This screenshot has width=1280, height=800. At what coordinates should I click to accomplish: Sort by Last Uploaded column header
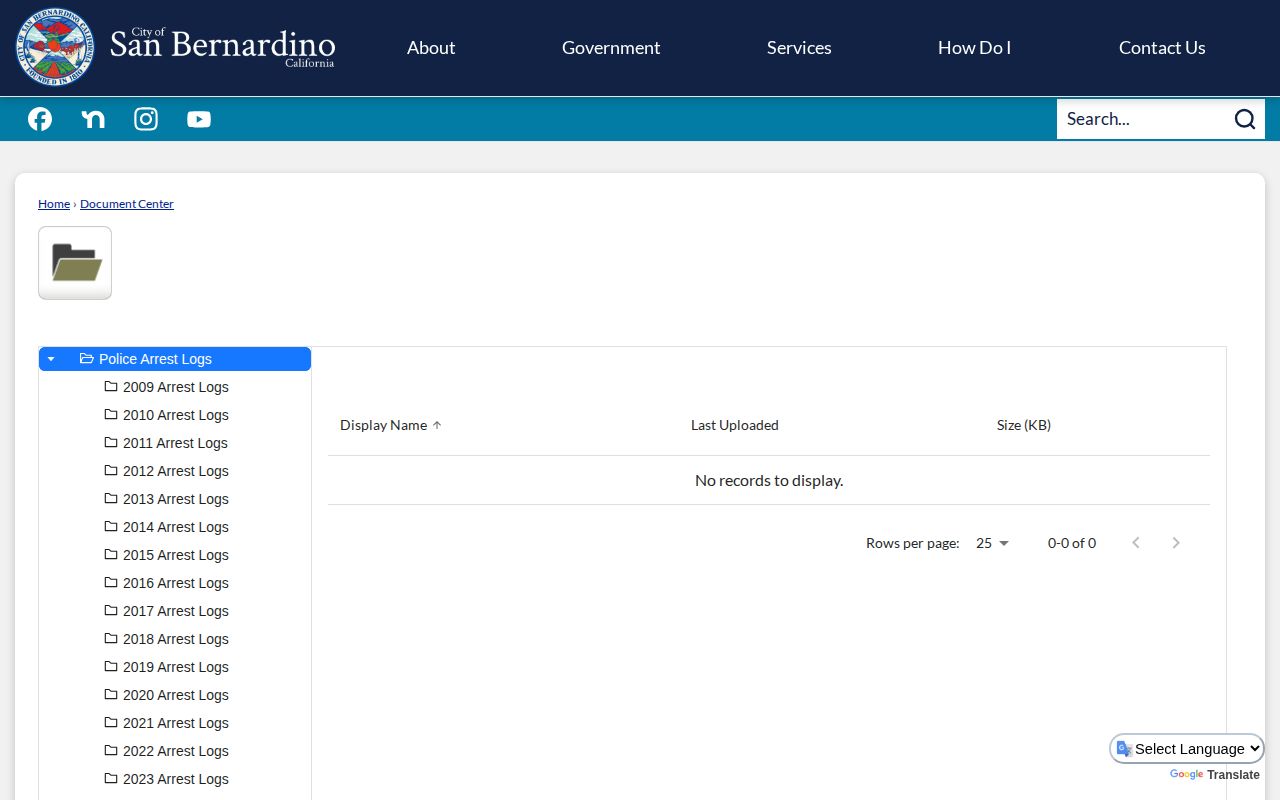tap(735, 425)
